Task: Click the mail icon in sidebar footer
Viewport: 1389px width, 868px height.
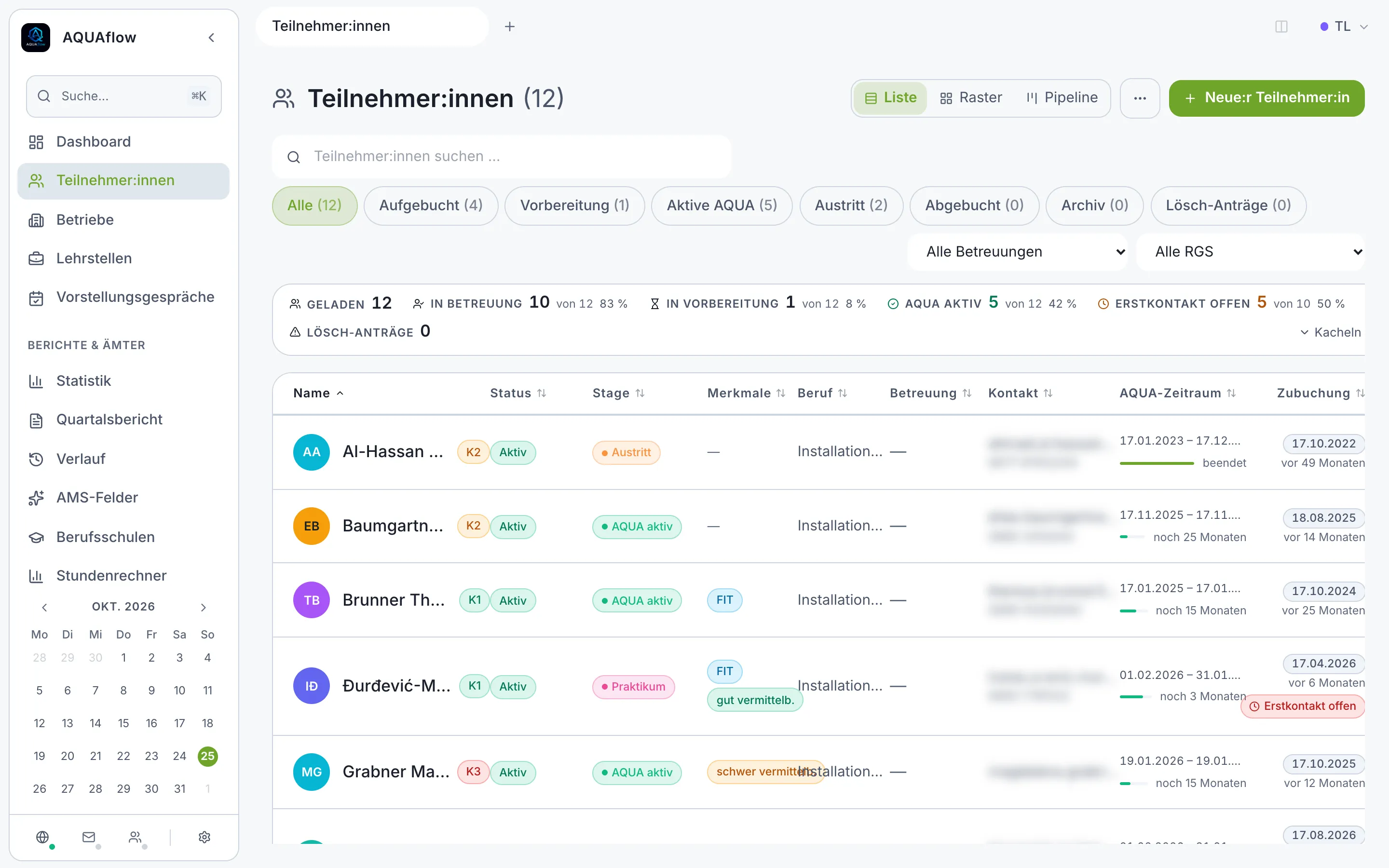Action: coord(89,837)
